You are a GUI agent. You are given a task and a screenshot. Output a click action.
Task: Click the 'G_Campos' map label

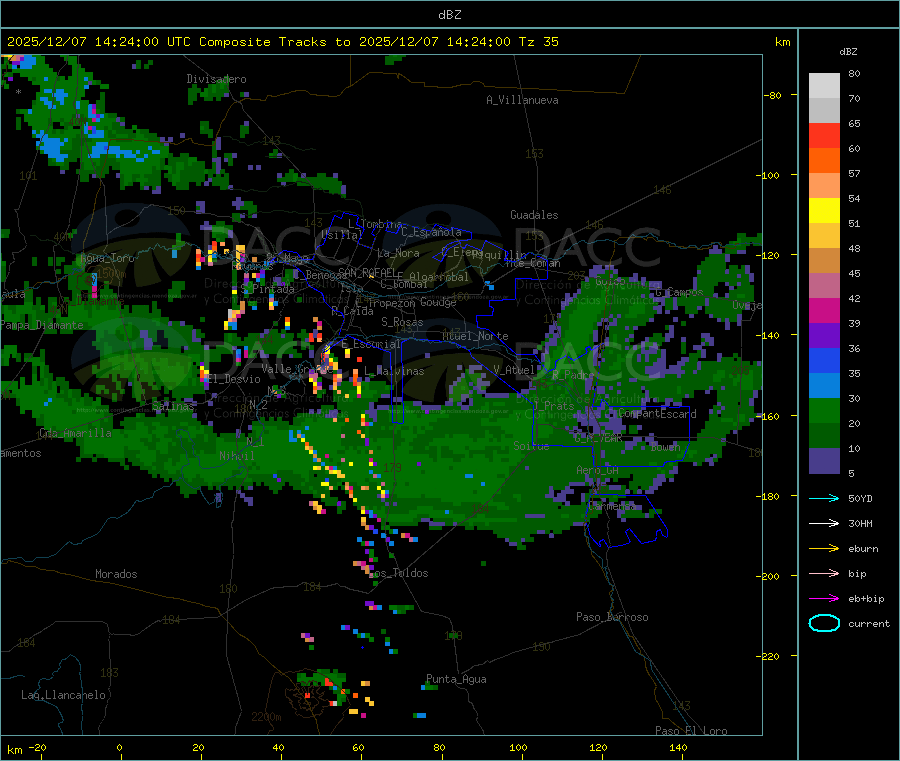(x=679, y=292)
